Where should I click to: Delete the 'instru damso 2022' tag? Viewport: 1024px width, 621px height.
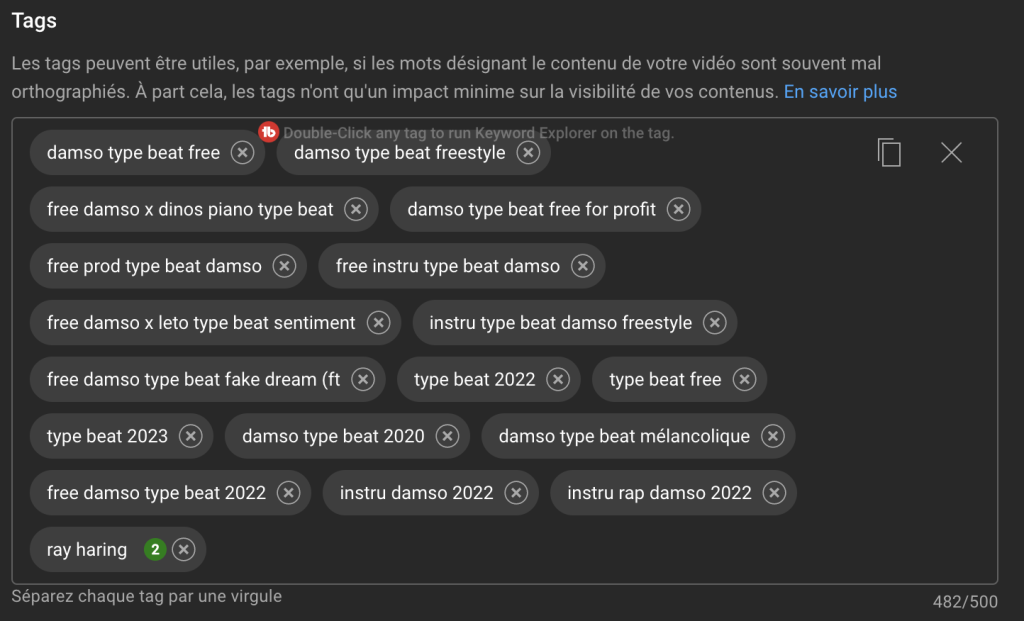(516, 493)
